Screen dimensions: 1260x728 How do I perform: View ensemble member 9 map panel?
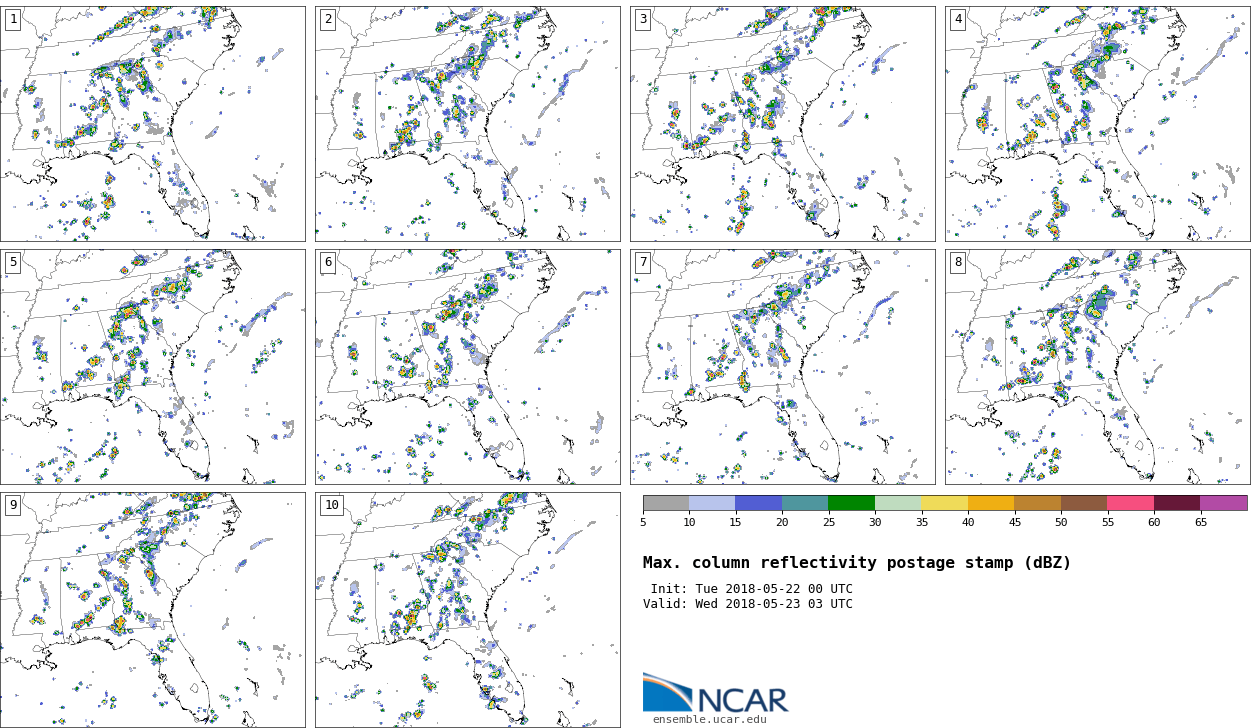[x=153, y=609]
